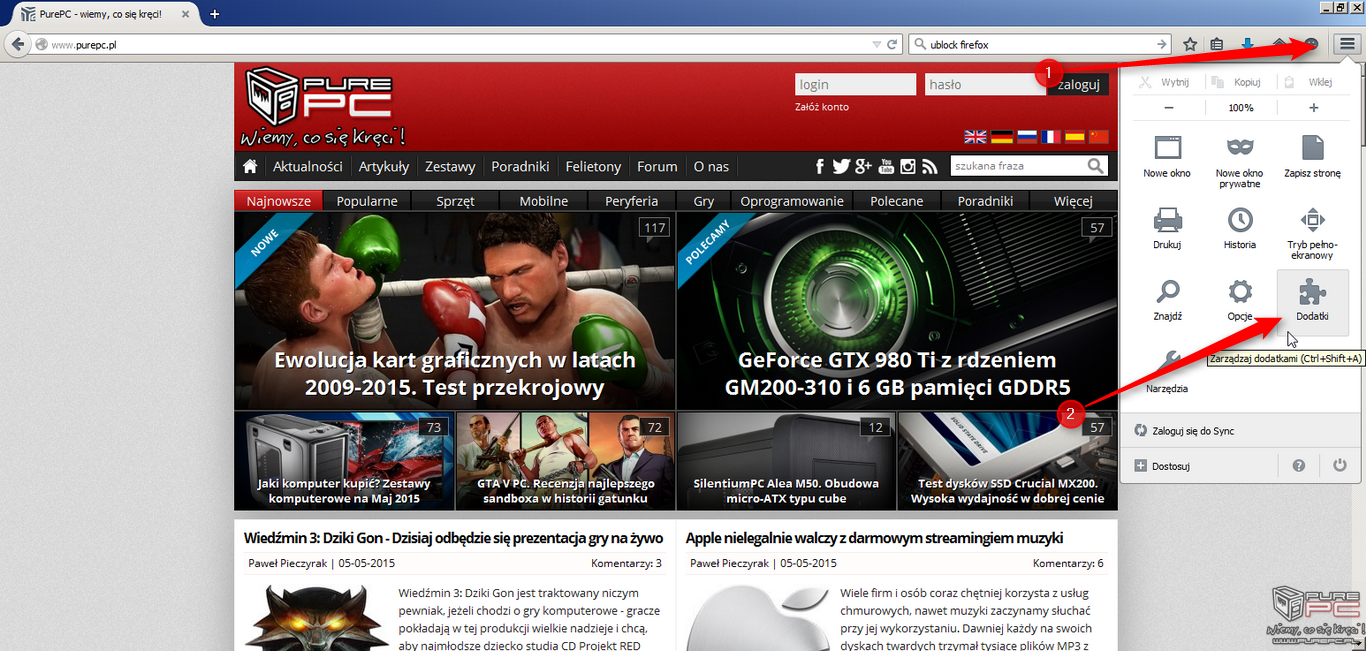Zoom out with minus button in menu
The height and width of the screenshot is (651, 1366).
coord(1168,107)
